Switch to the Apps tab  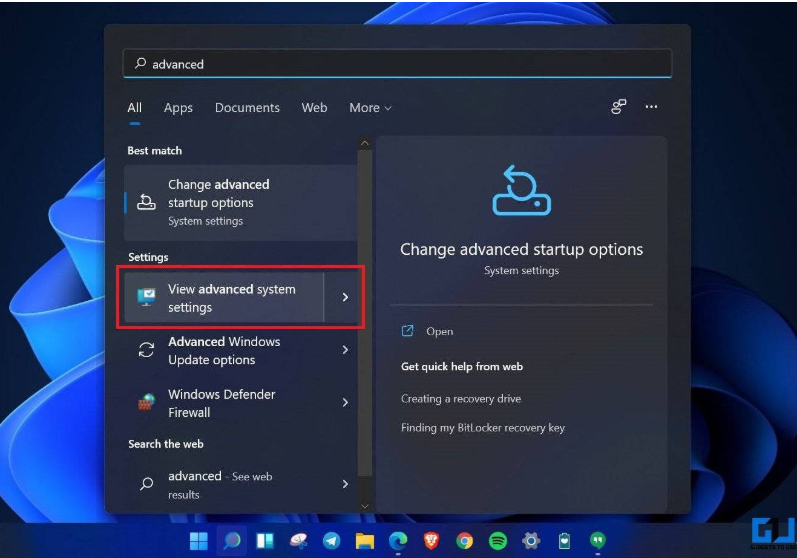point(178,108)
